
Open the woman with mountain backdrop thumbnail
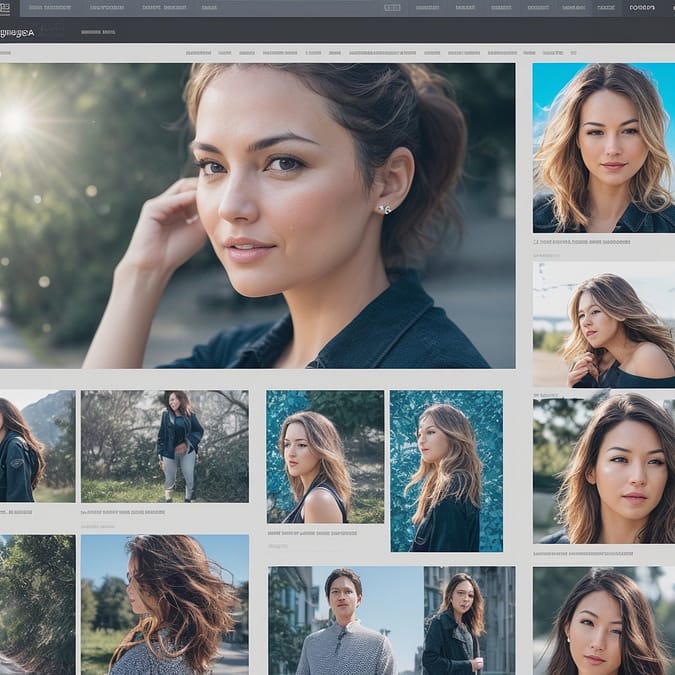(x=37, y=446)
